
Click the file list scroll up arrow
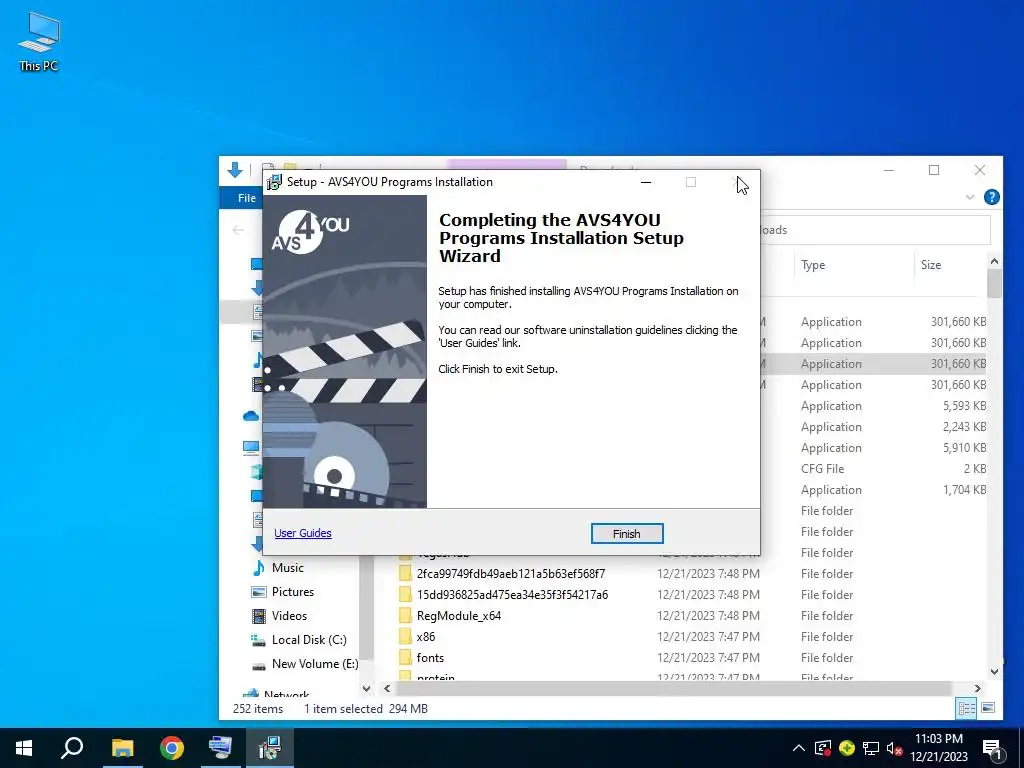tap(994, 261)
